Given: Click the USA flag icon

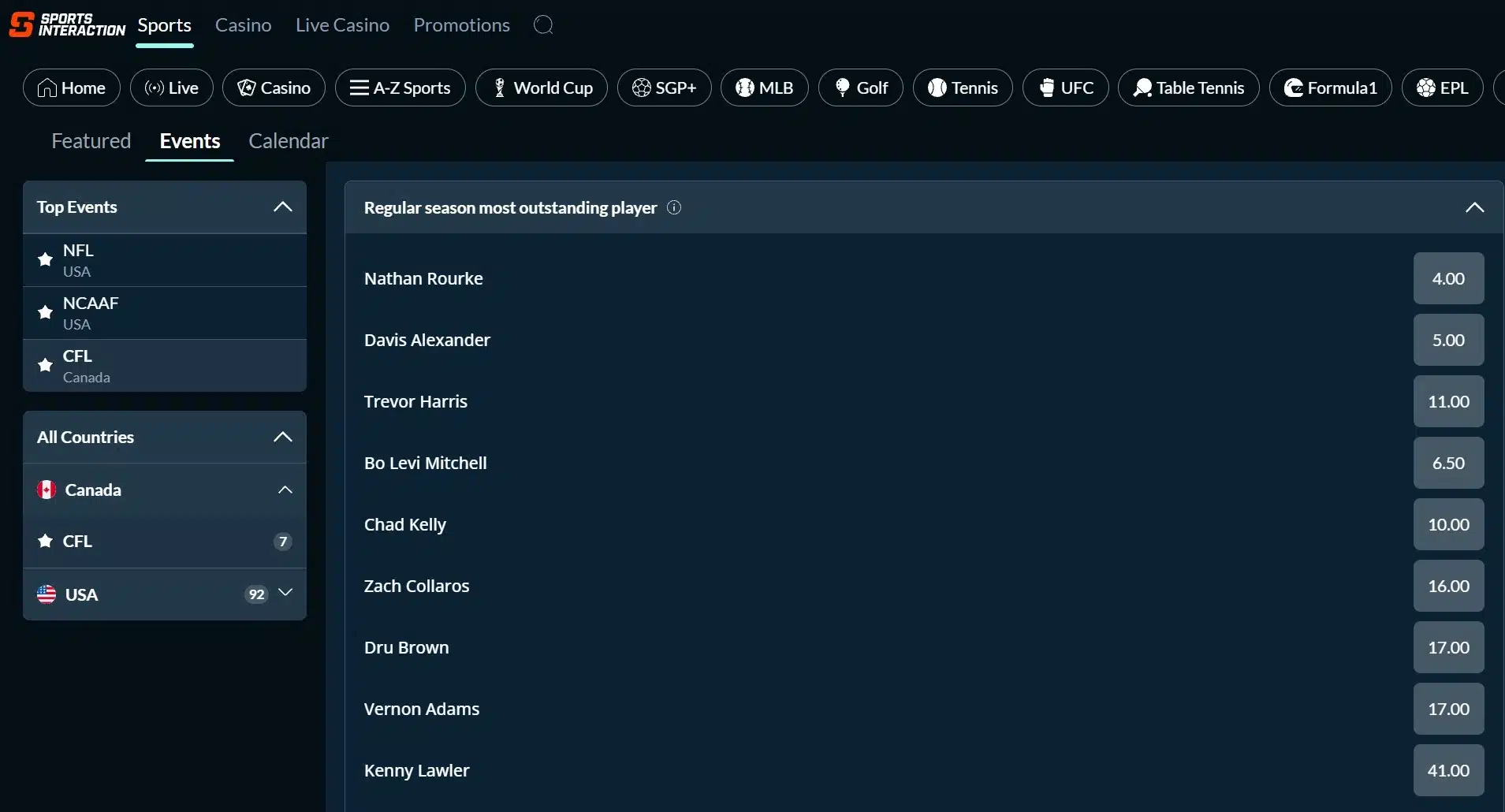Looking at the screenshot, I should [47, 594].
